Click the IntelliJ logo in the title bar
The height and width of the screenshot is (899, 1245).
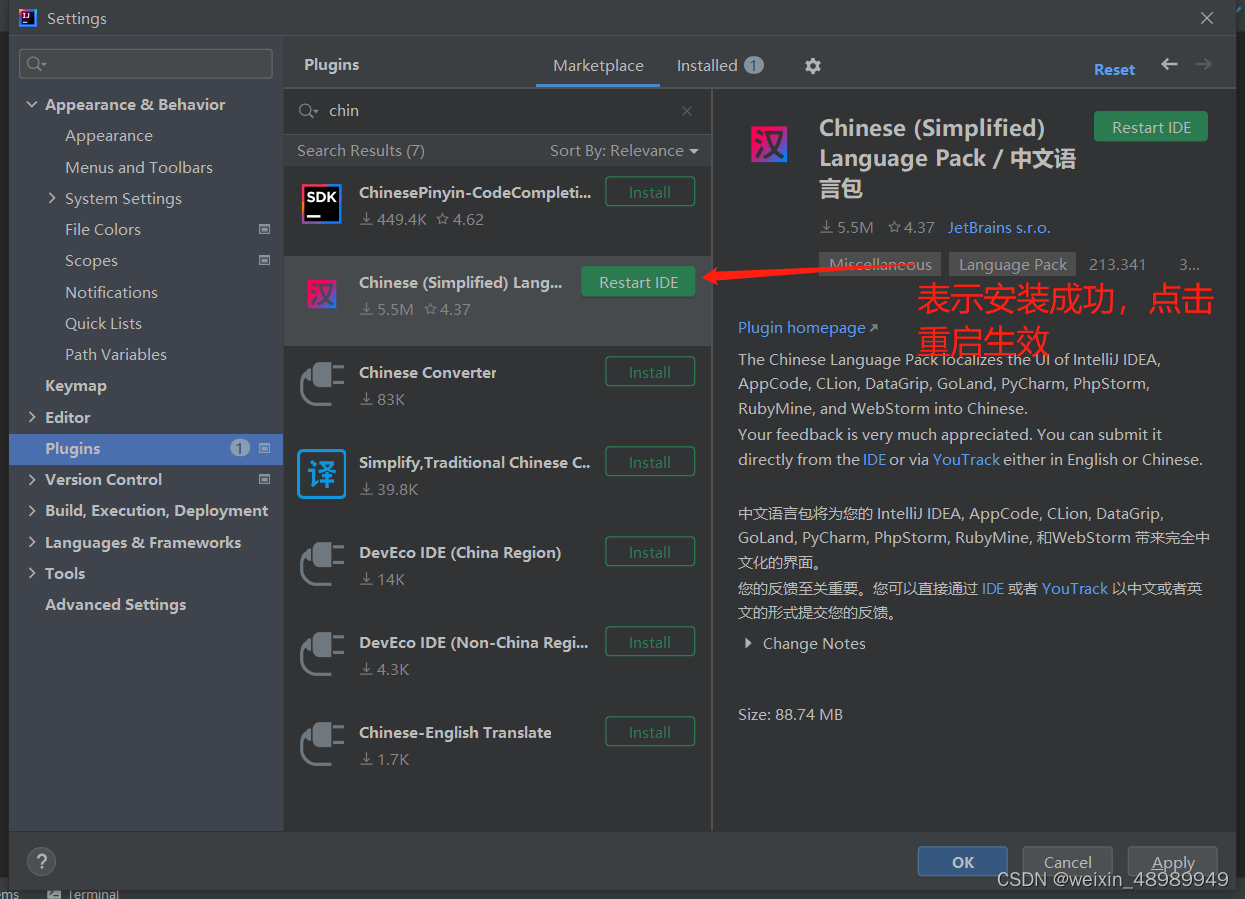tap(28, 17)
